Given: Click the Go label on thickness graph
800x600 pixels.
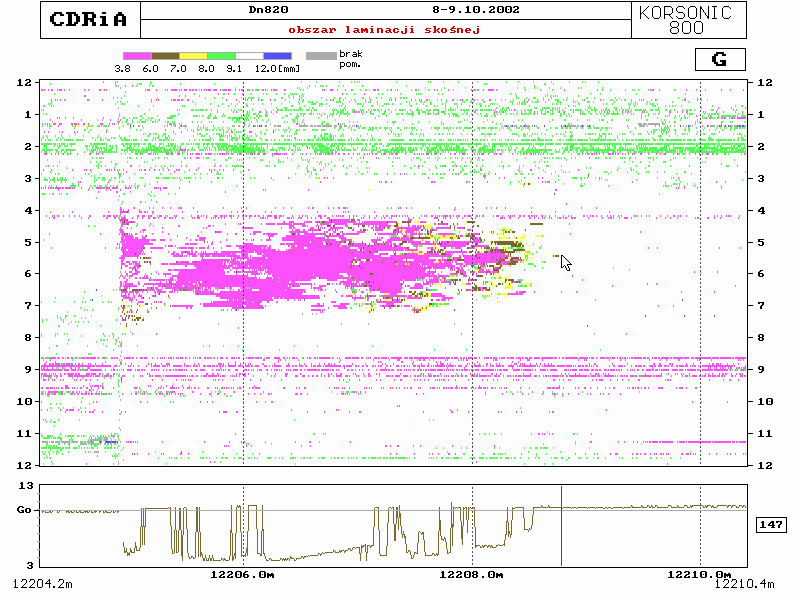Looking at the screenshot, I should tap(24, 510).
